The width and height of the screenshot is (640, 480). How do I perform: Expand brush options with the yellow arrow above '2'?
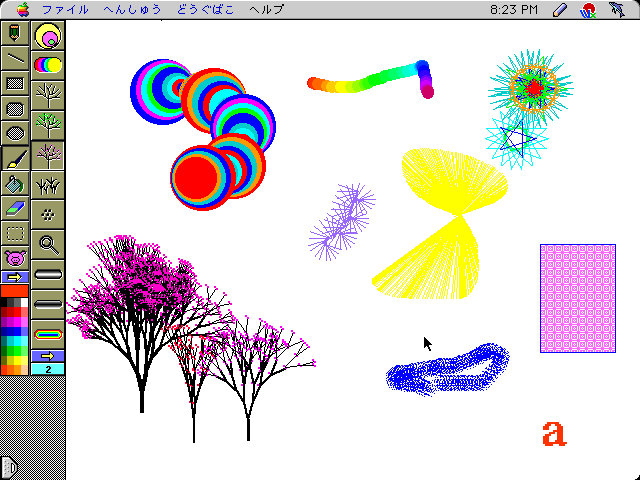[x=47, y=355]
